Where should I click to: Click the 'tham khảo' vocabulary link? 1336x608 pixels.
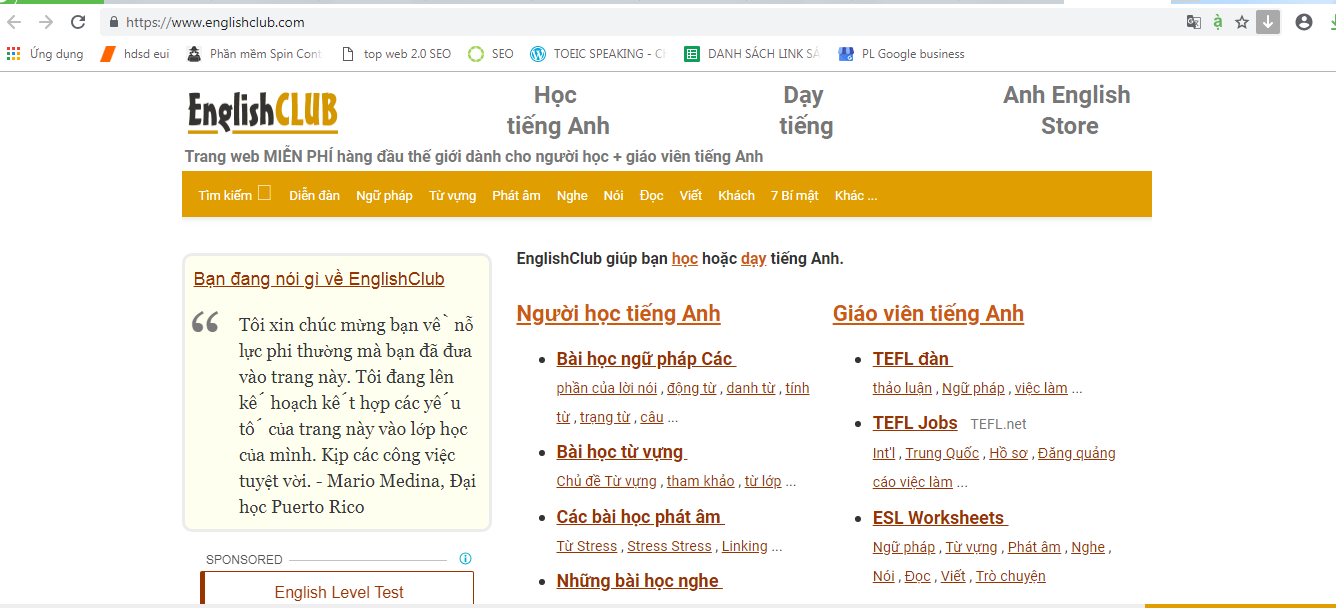[700, 481]
